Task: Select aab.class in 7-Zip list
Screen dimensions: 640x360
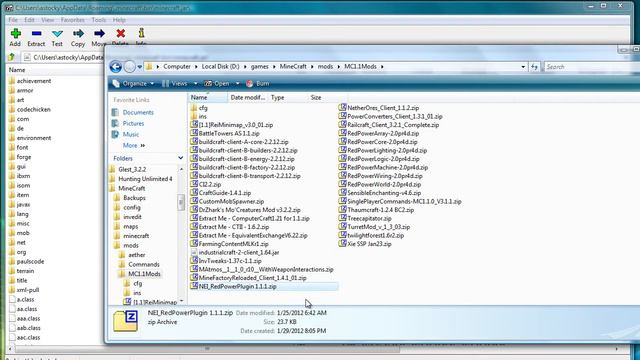Action: tap(28, 328)
